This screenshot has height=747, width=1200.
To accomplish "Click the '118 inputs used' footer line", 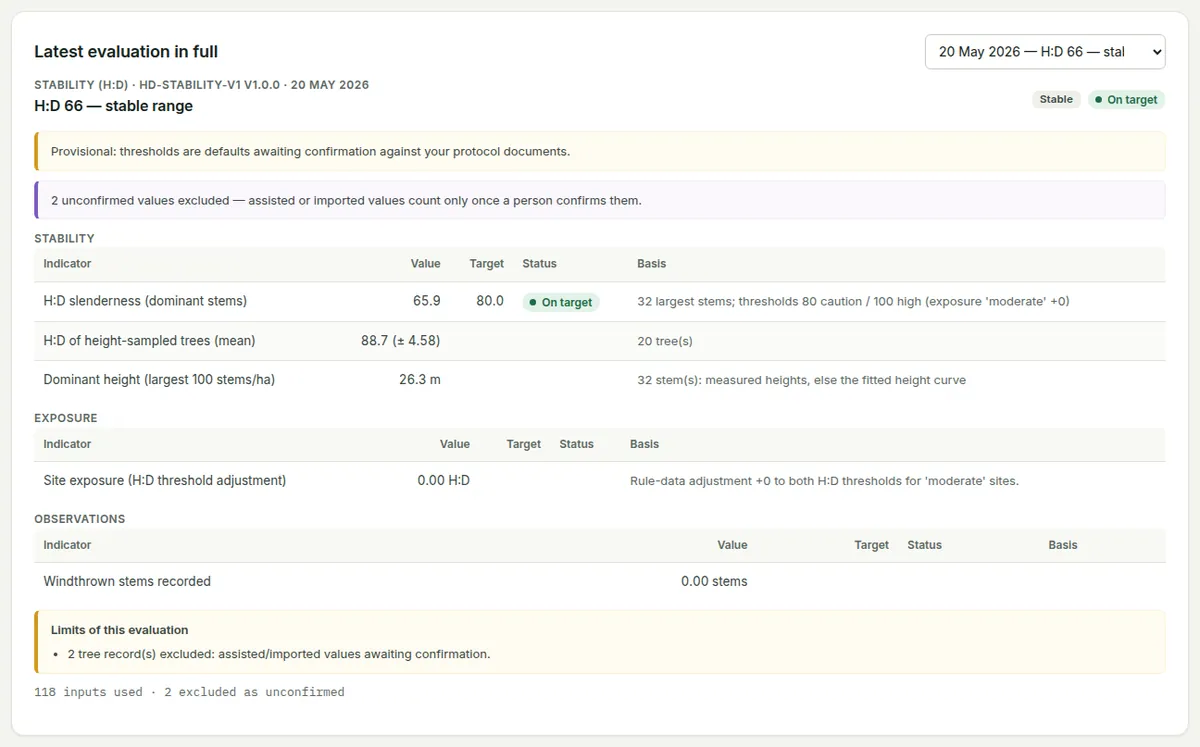I will click(189, 692).
